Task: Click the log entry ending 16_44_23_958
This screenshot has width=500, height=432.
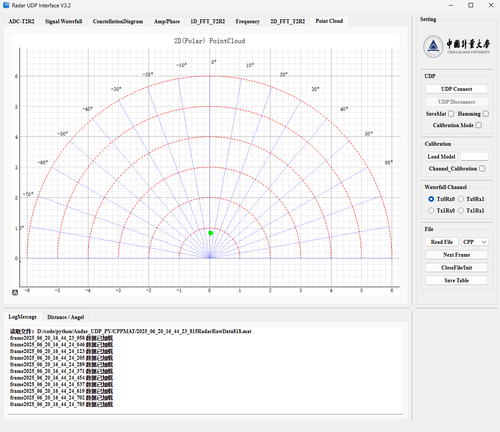Action: pos(61,338)
